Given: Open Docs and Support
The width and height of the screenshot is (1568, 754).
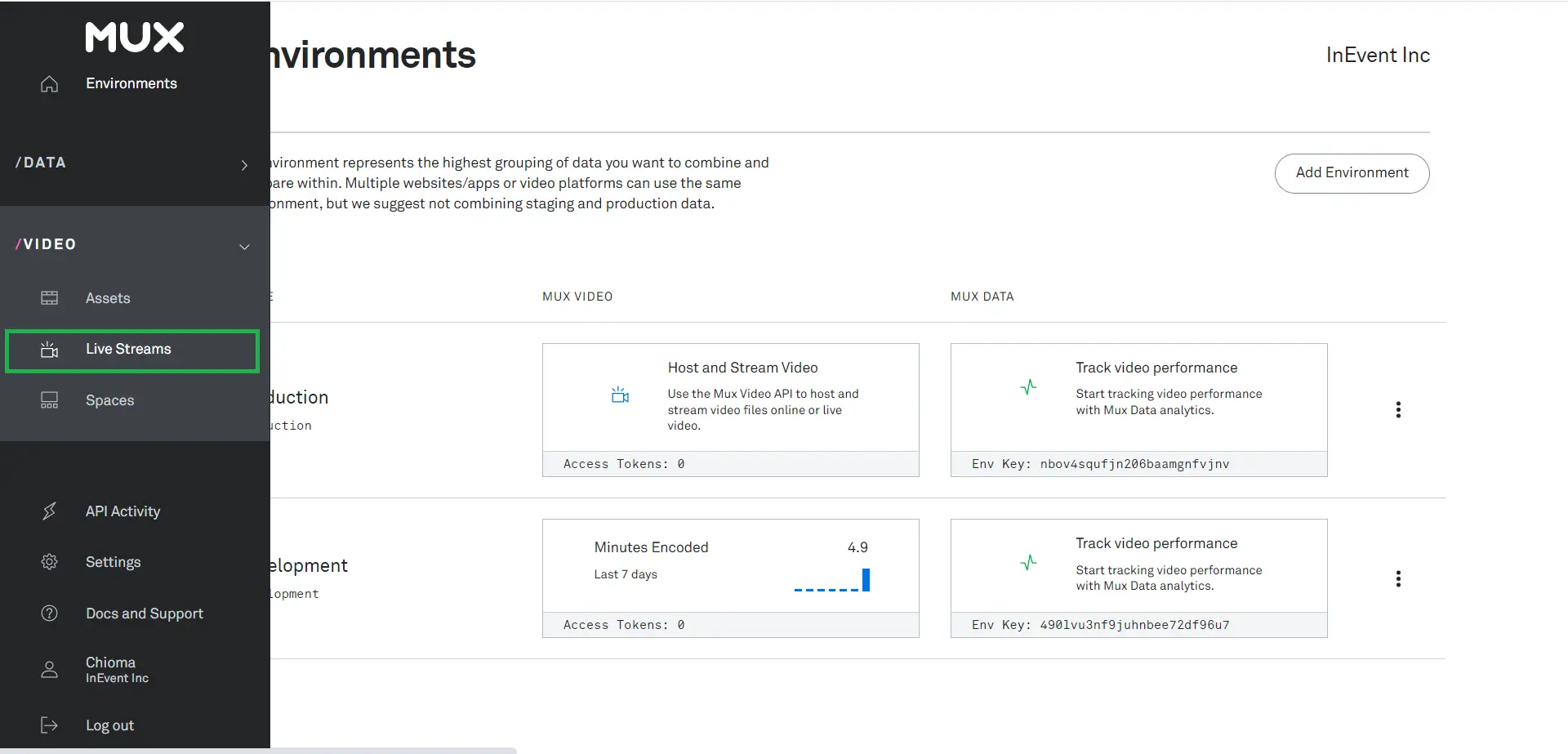Looking at the screenshot, I should point(145,613).
